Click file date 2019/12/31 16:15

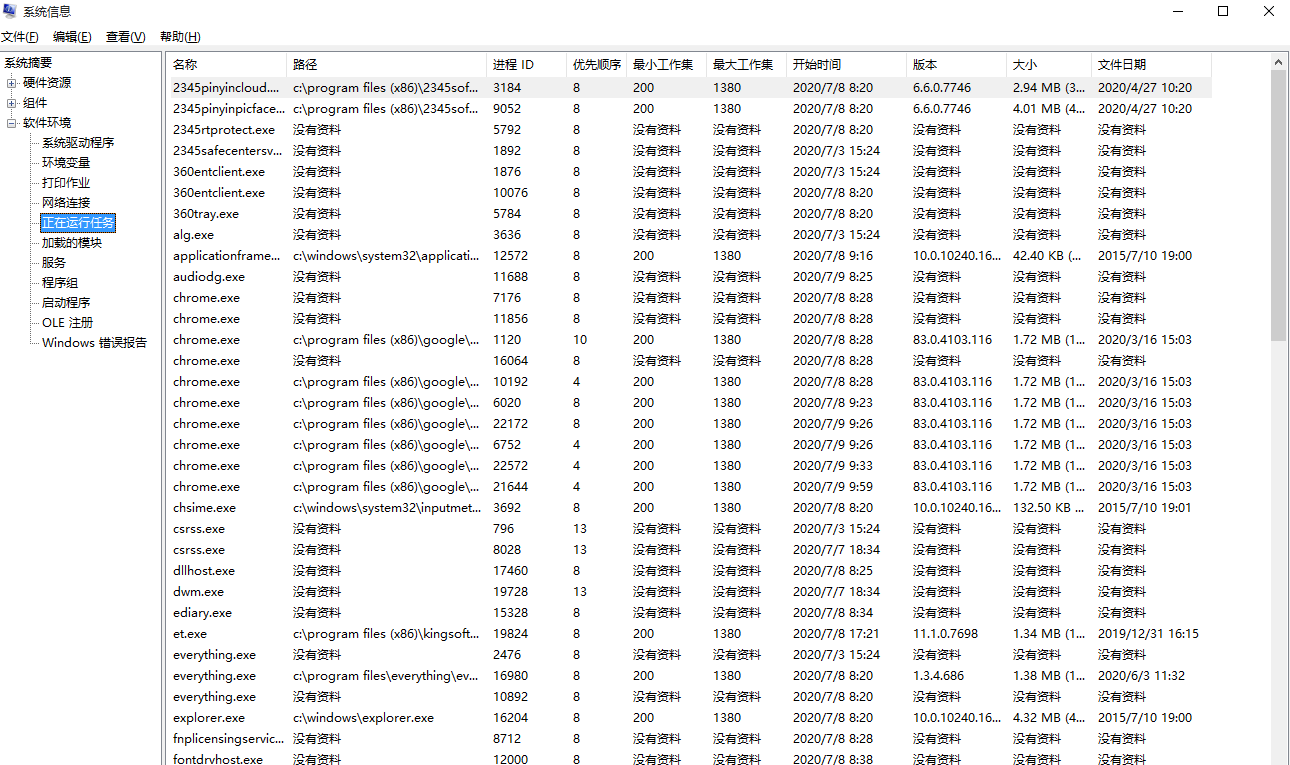coord(1148,633)
